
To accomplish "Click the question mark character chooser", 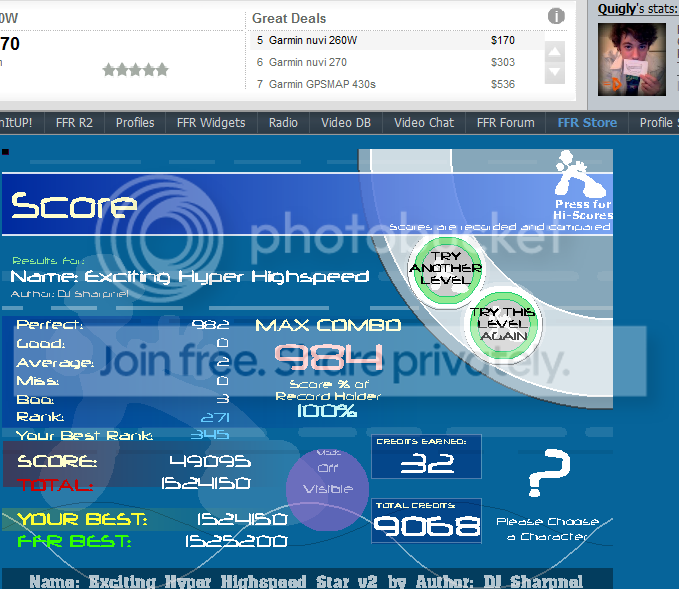I will point(548,478).
